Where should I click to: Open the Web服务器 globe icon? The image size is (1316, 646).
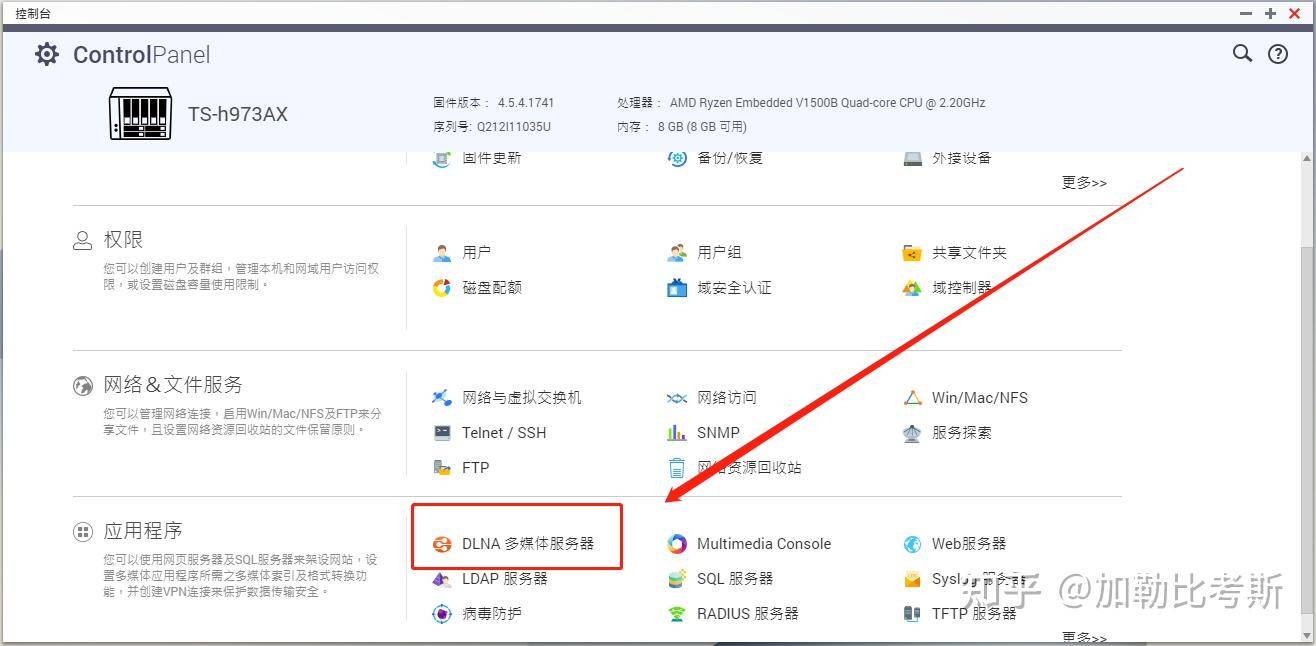(x=912, y=544)
